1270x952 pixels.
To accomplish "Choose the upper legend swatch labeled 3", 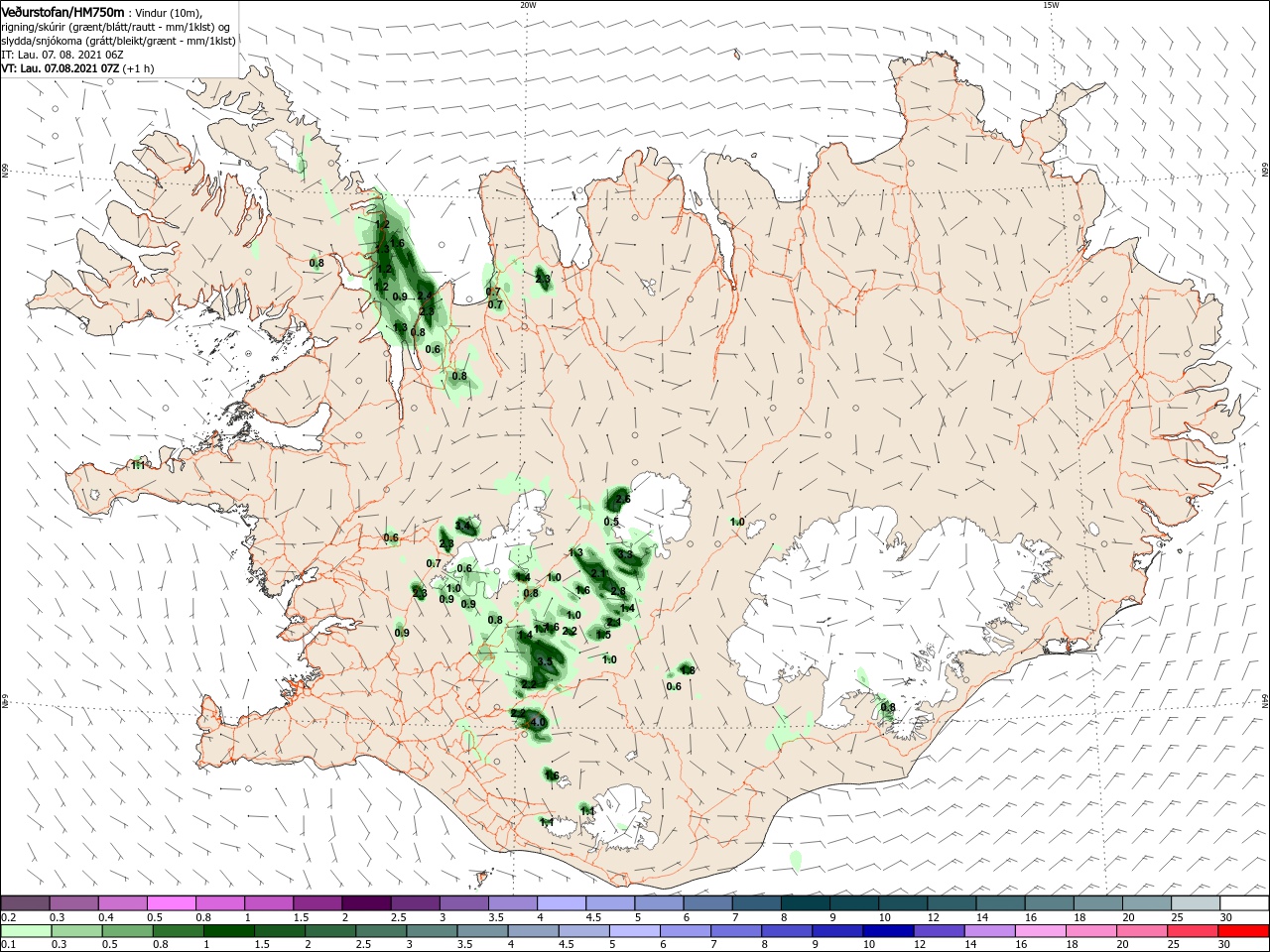I will click(463, 903).
